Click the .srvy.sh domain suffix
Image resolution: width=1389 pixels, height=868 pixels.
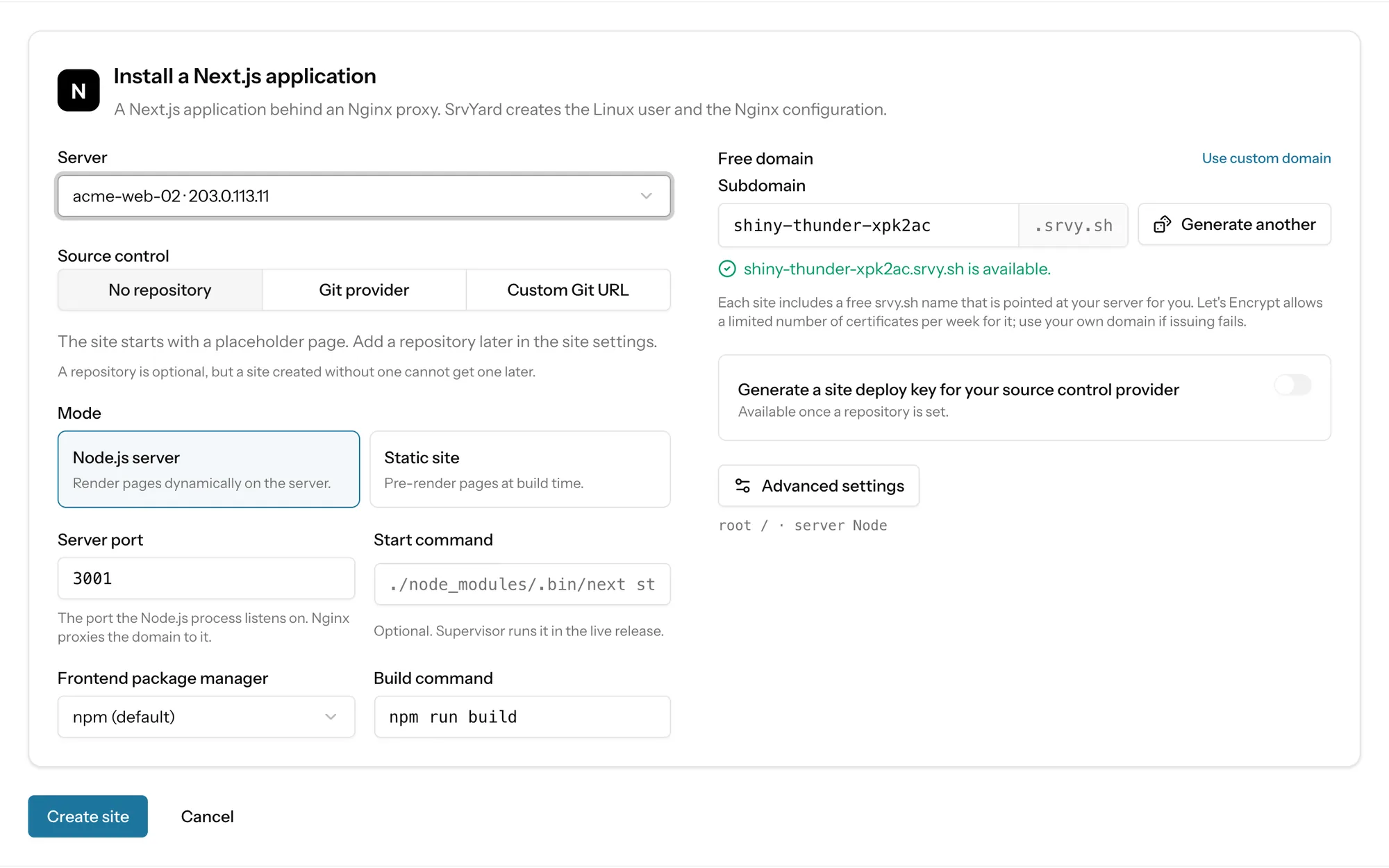(x=1073, y=226)
